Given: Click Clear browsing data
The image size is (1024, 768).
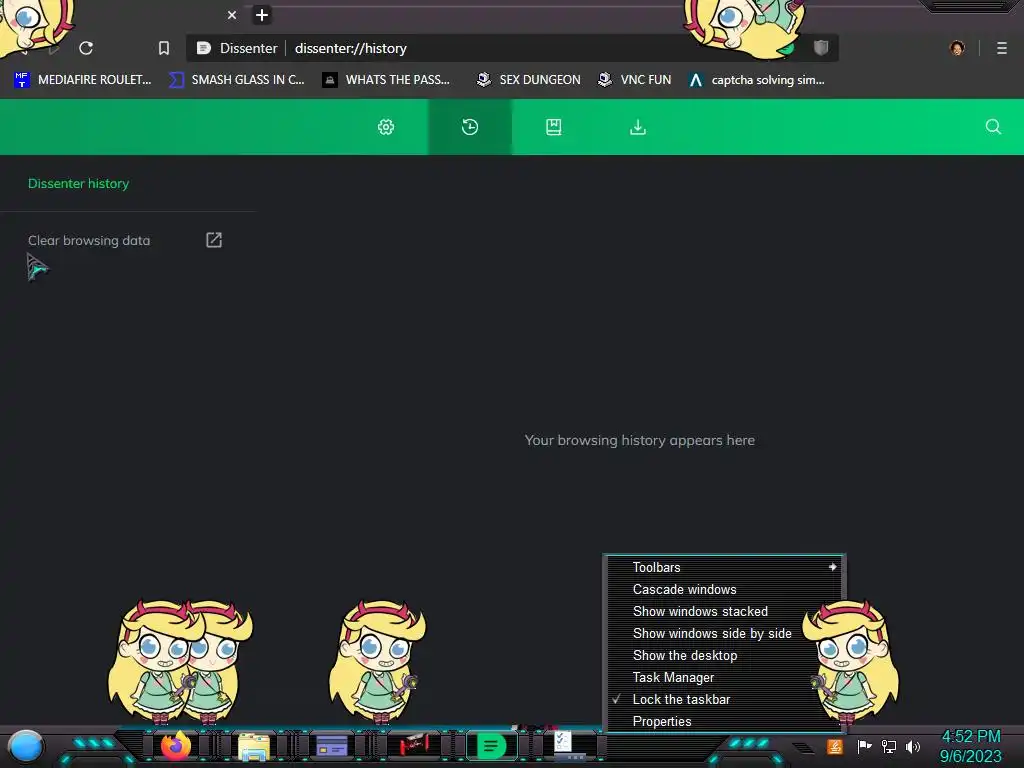Looking at the screenshot, I should tap(89, 240).
